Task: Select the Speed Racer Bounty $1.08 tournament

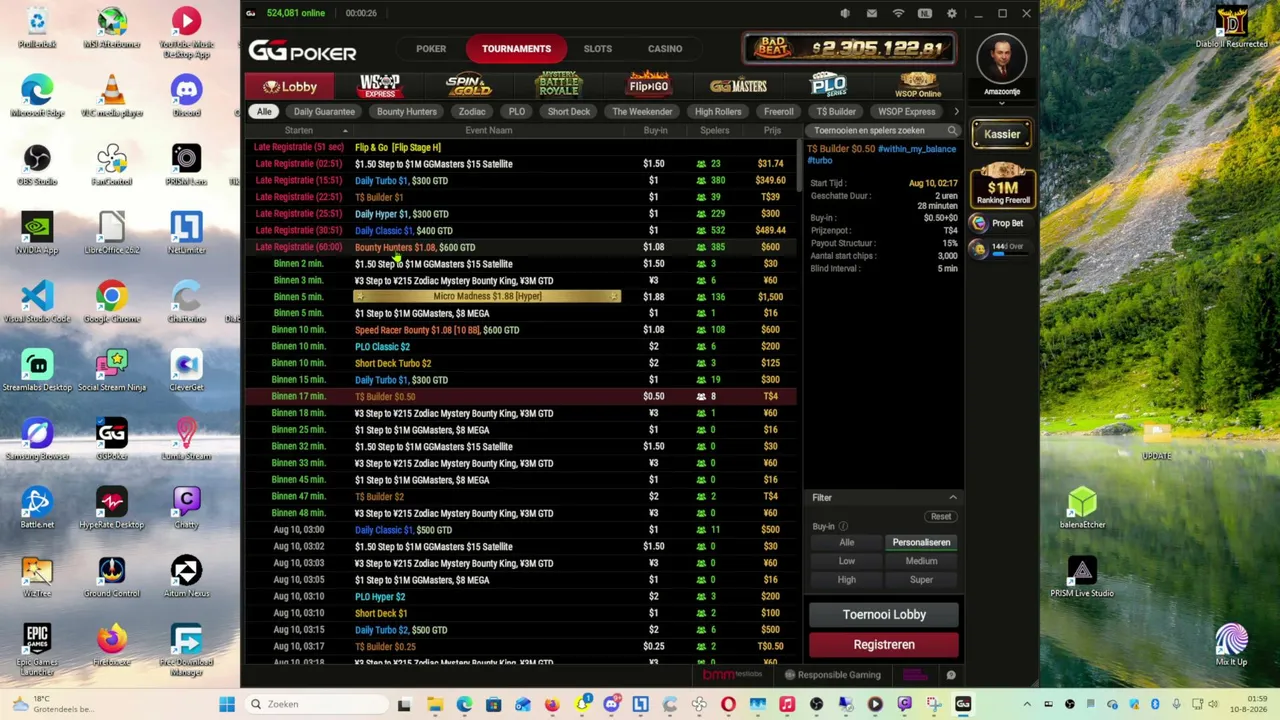Action: pos(523,330)
